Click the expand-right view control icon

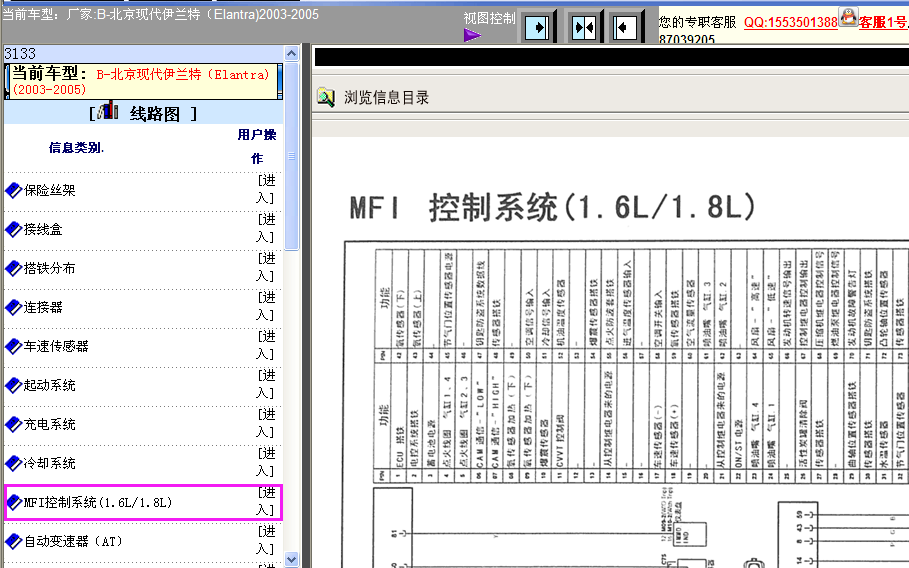tap(537, 27)
